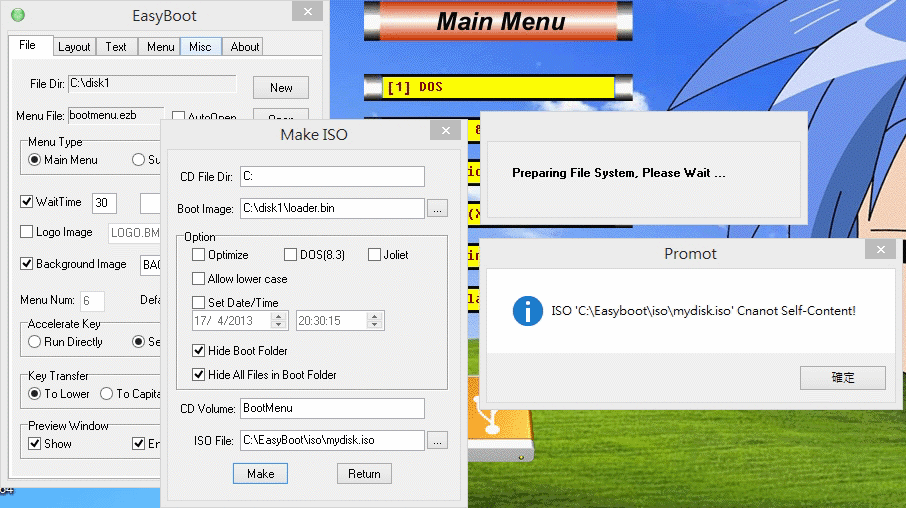Image resolution: width=906 pixels, height=508 pixels.
Task: Click the 'Cnanot Self-Content!' message text
Action: pyautogui.click(x=796, y=311)
